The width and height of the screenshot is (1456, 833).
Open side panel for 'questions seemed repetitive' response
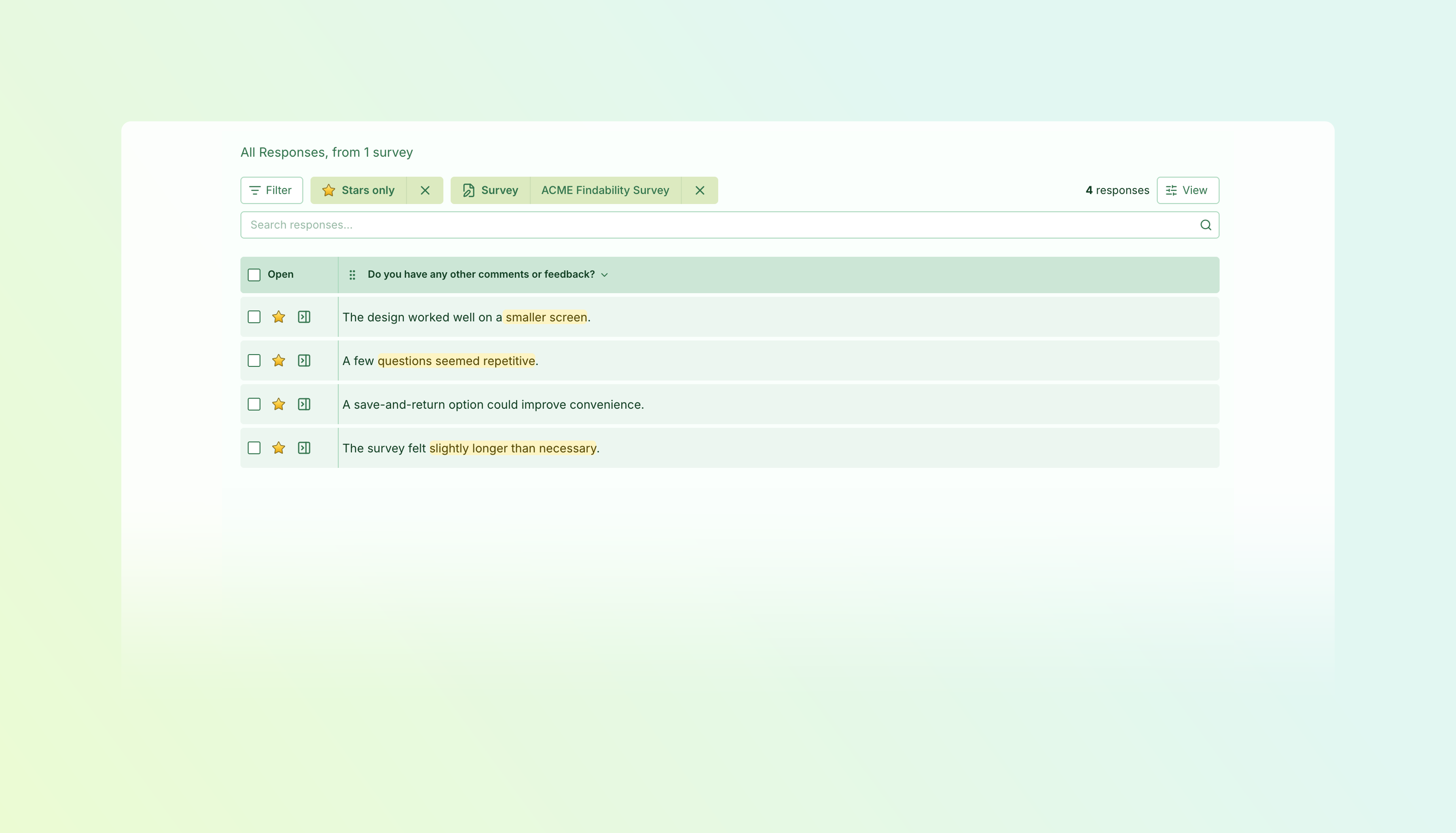point(304,360)
